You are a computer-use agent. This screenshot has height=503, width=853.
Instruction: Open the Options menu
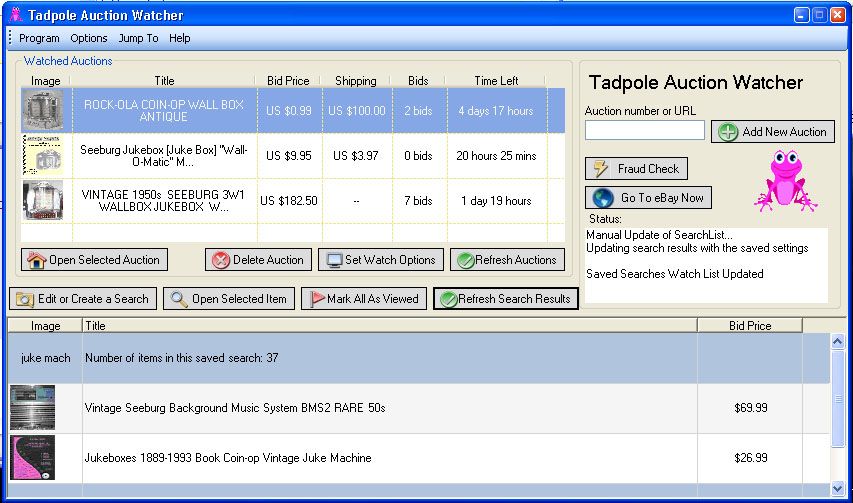89,38
